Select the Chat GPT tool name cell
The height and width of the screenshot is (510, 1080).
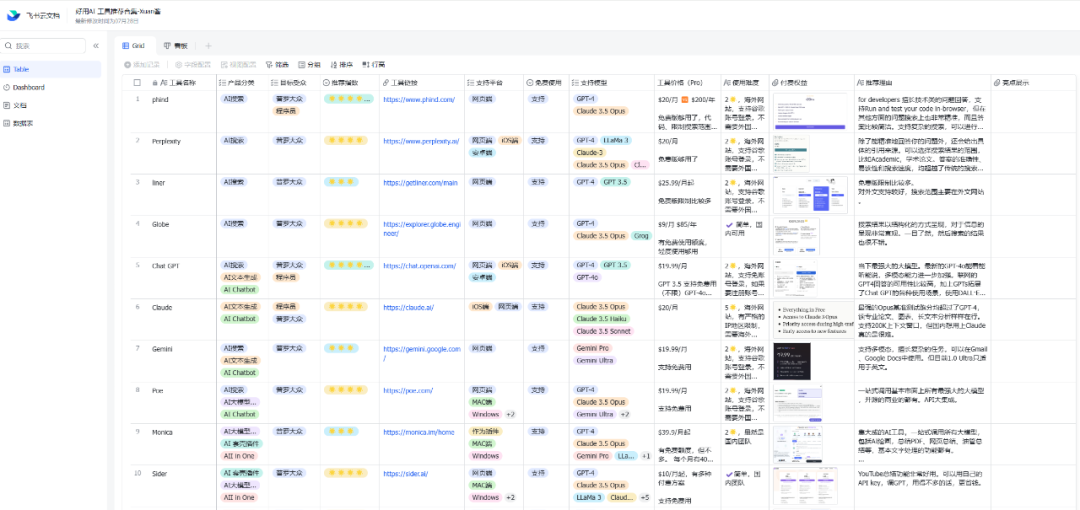point(182,278)
